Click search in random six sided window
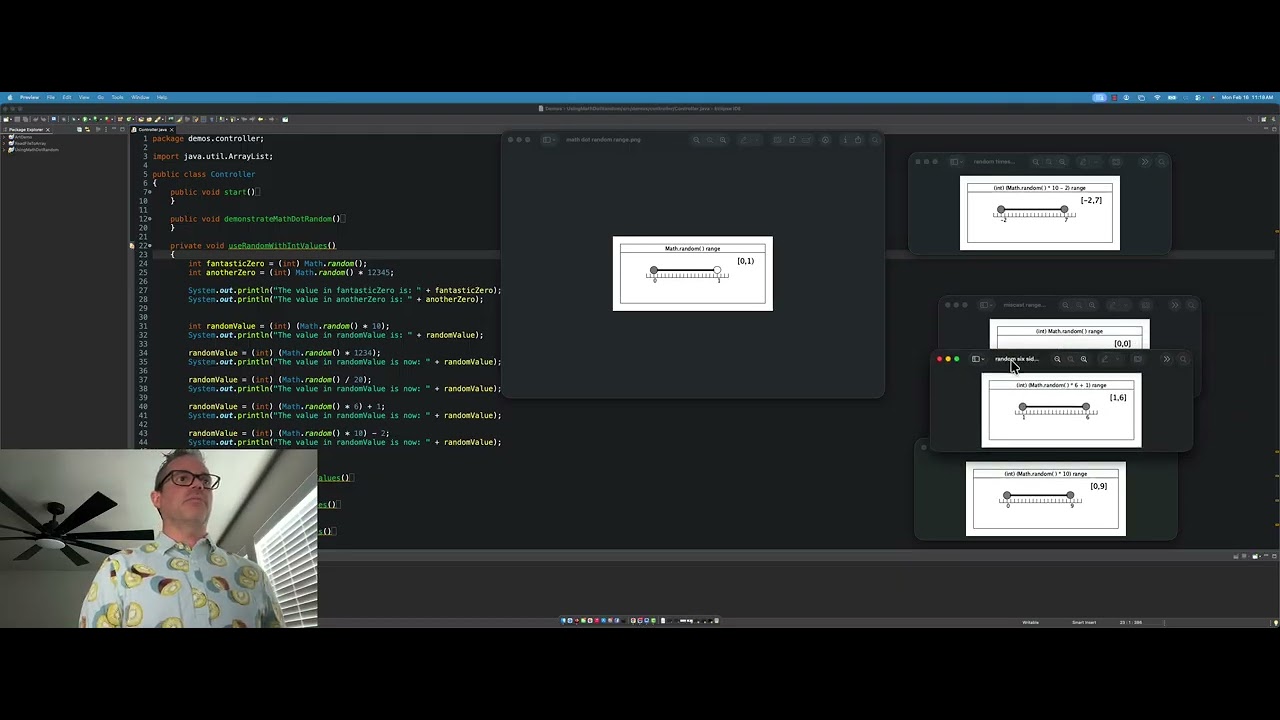1280x720 pixels. (x=1183, y=359)
